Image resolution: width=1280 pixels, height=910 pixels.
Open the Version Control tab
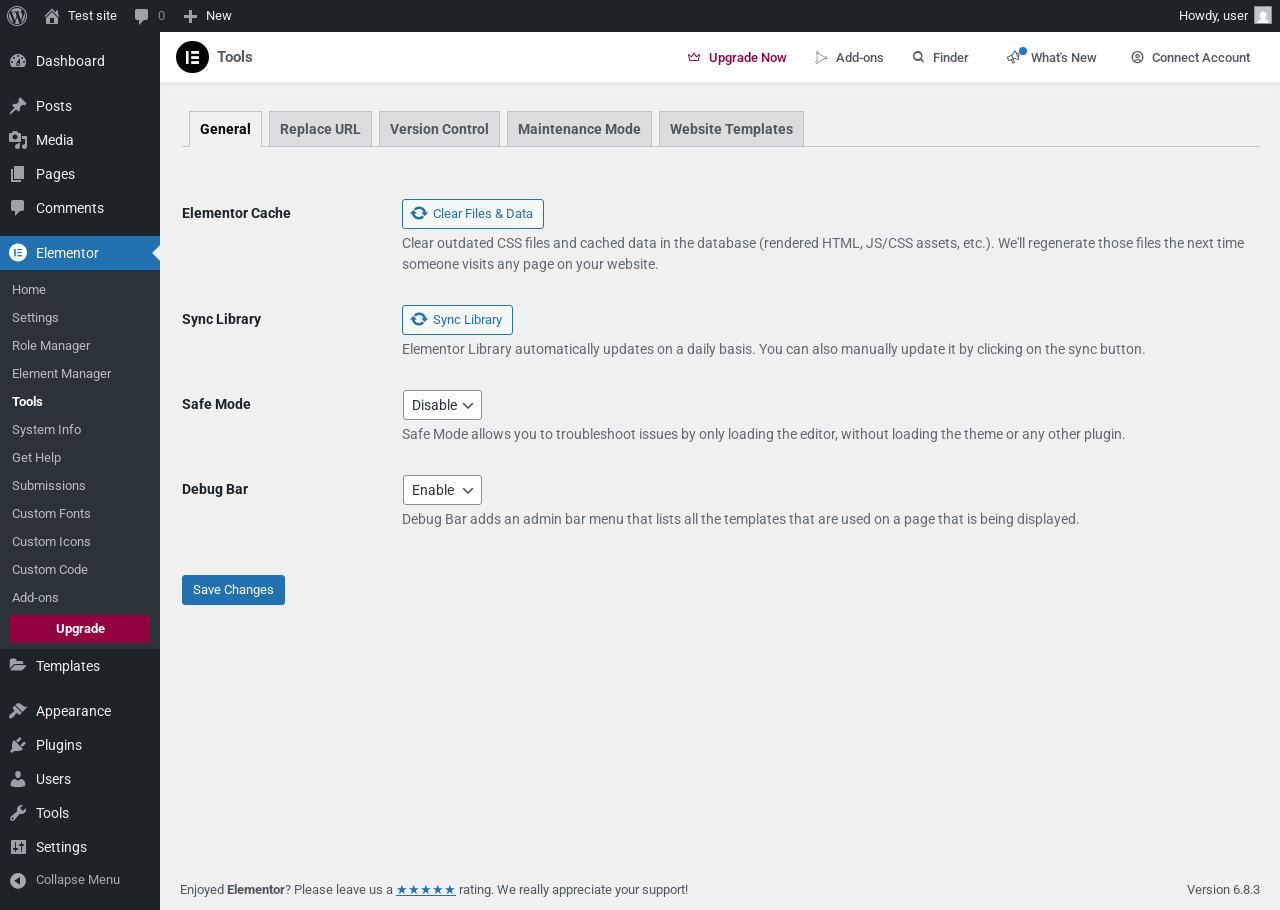(x=439, y=129)
